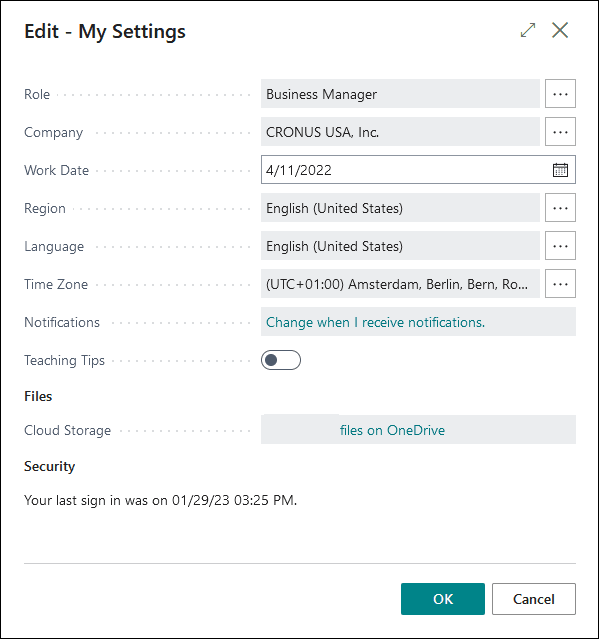Open the Region lookup ellipsis button

click(x=560, y=208)
